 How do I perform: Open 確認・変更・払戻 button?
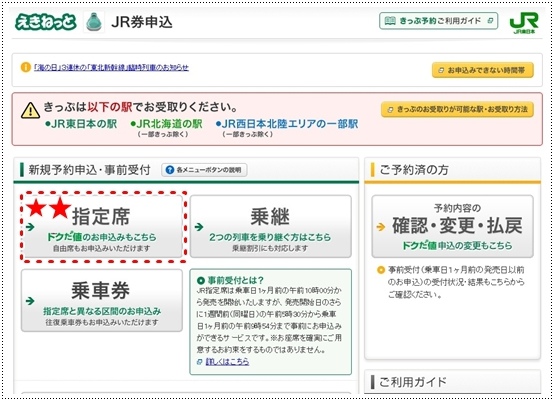[x=452, y=226]
